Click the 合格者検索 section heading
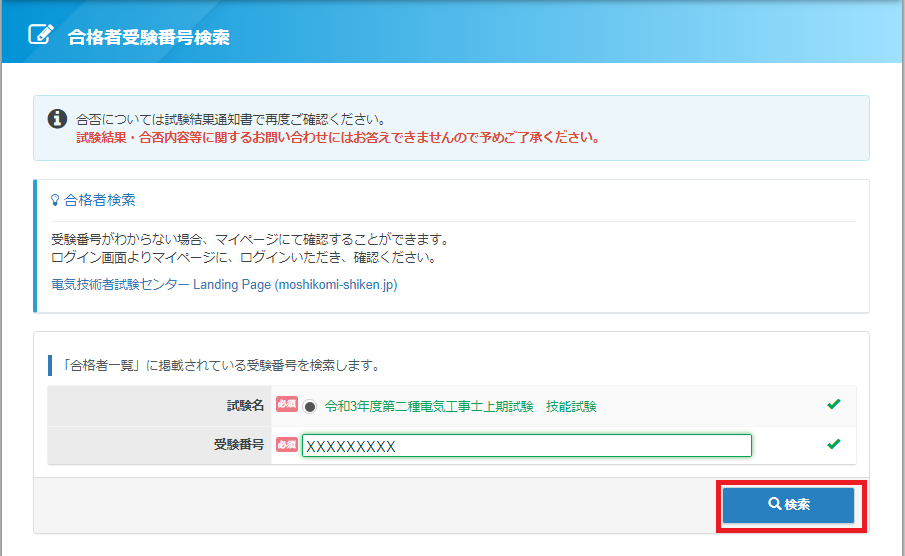The image size is (905, 556). (100, 200)
